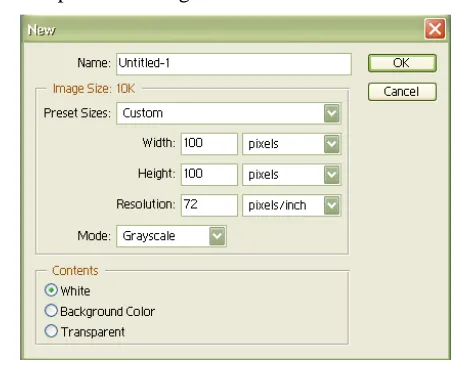The height and width of the screenshot is (370, 458).
Task: Click the Name text field
Action: click(234, 64)
